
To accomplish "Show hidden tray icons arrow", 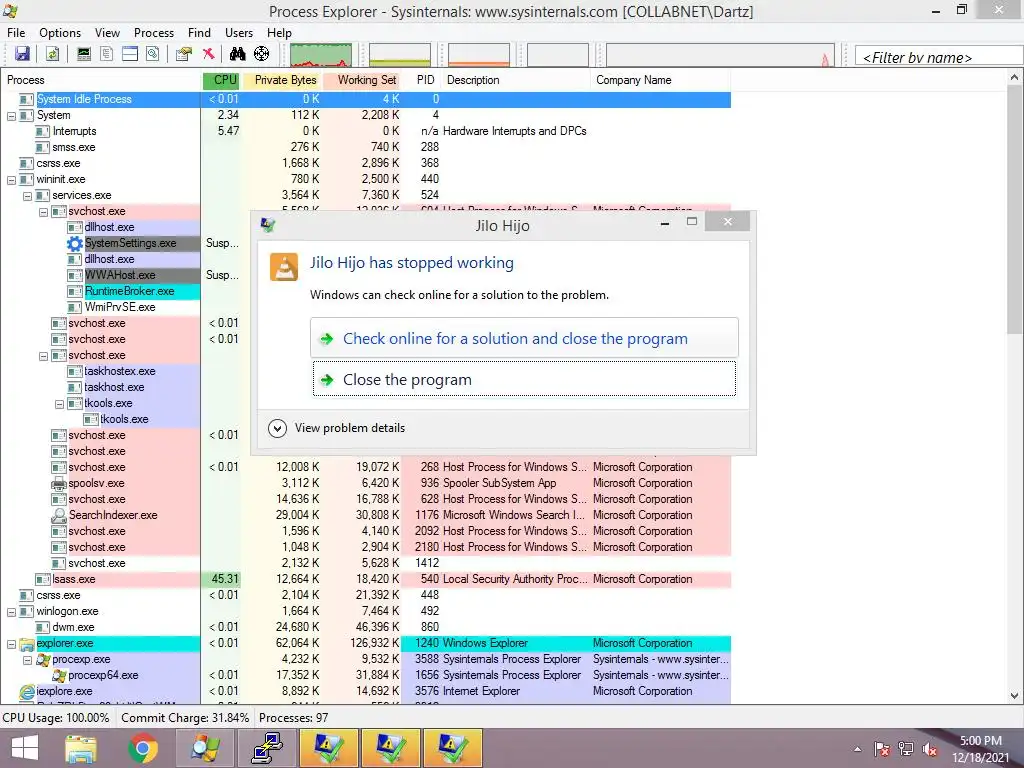I will point(857,749).
